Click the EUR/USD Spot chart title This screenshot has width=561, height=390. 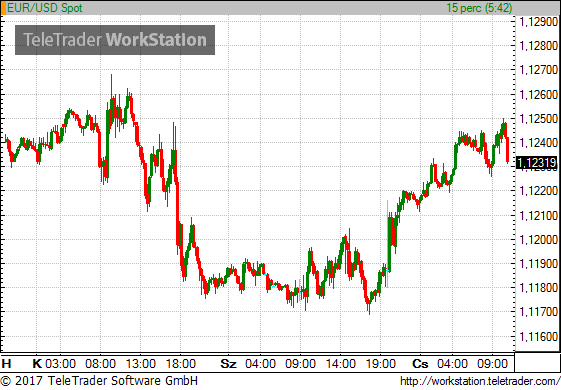pyautogui.click(x=45, y=8)
